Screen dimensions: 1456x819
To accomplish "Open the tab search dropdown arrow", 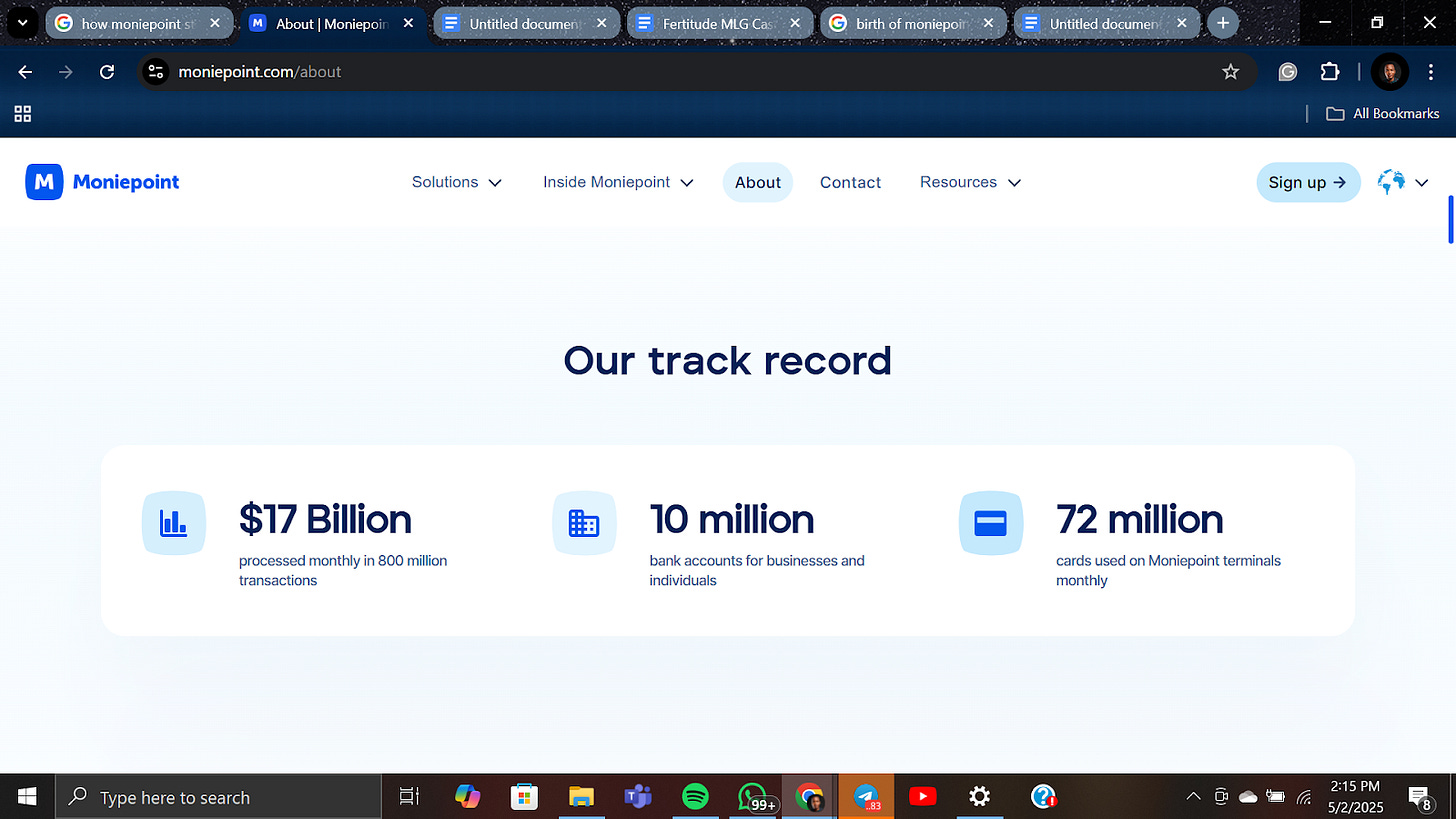I will [x=22, y=22].
